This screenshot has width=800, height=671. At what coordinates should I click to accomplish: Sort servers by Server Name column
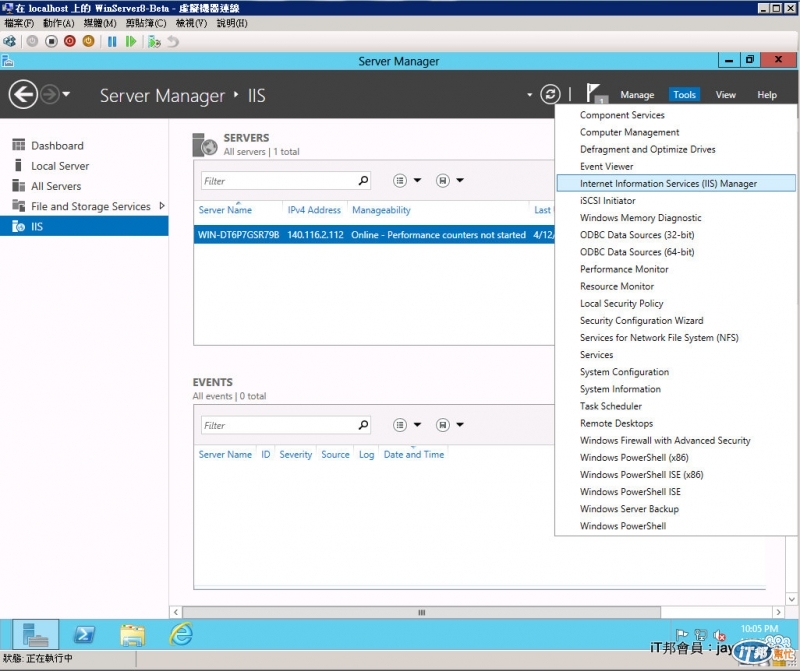[x=225, y=210]
